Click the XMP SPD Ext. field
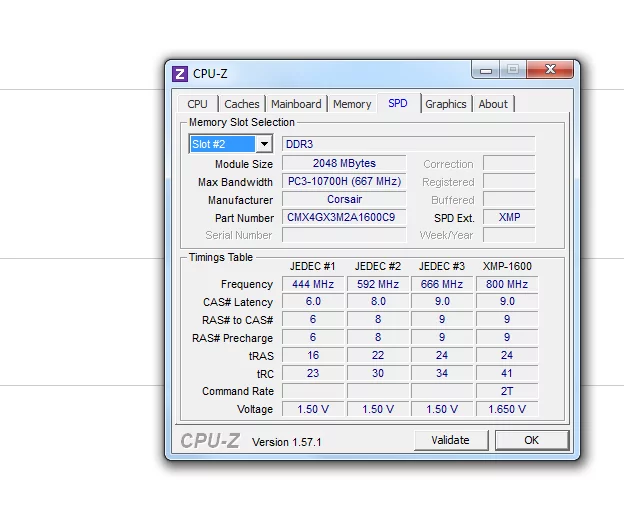Viewport: 624px width, 509px height. [x=509, y=218]
